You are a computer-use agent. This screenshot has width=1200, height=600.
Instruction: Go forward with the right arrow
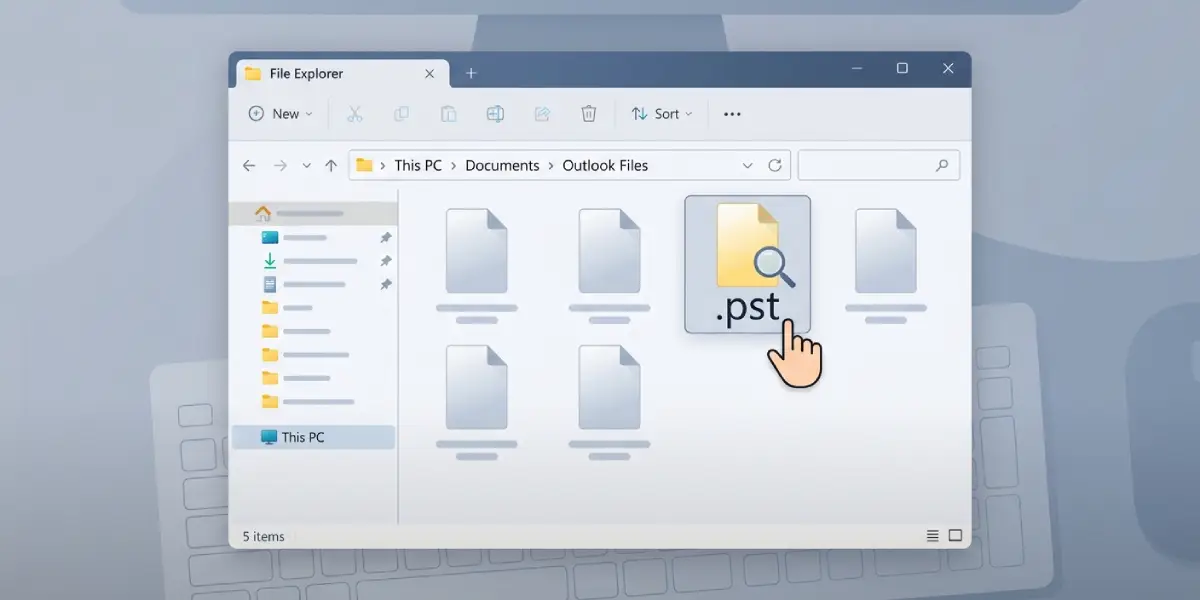[280, 166]
